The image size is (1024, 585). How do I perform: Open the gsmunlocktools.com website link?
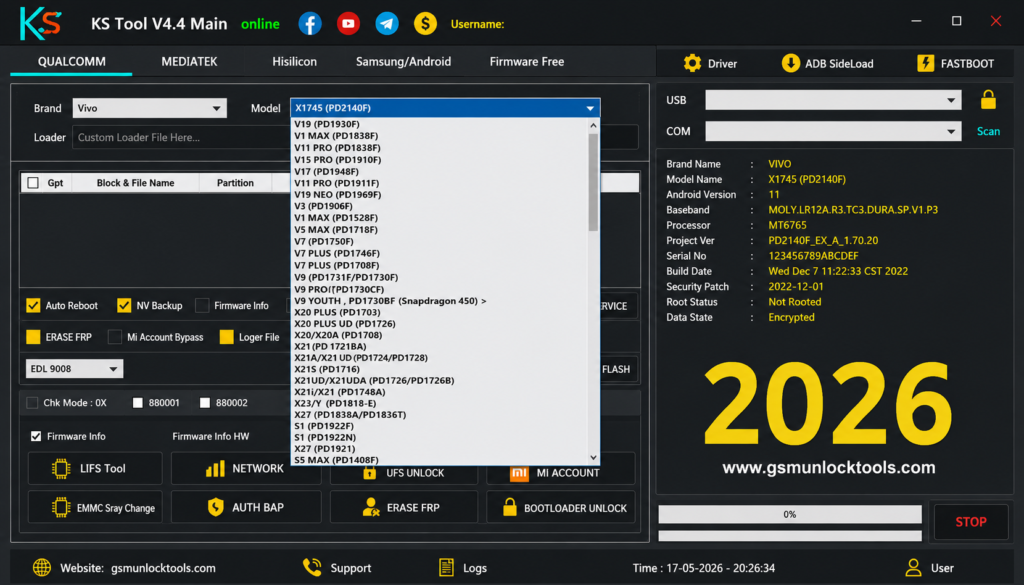point(163,568)
